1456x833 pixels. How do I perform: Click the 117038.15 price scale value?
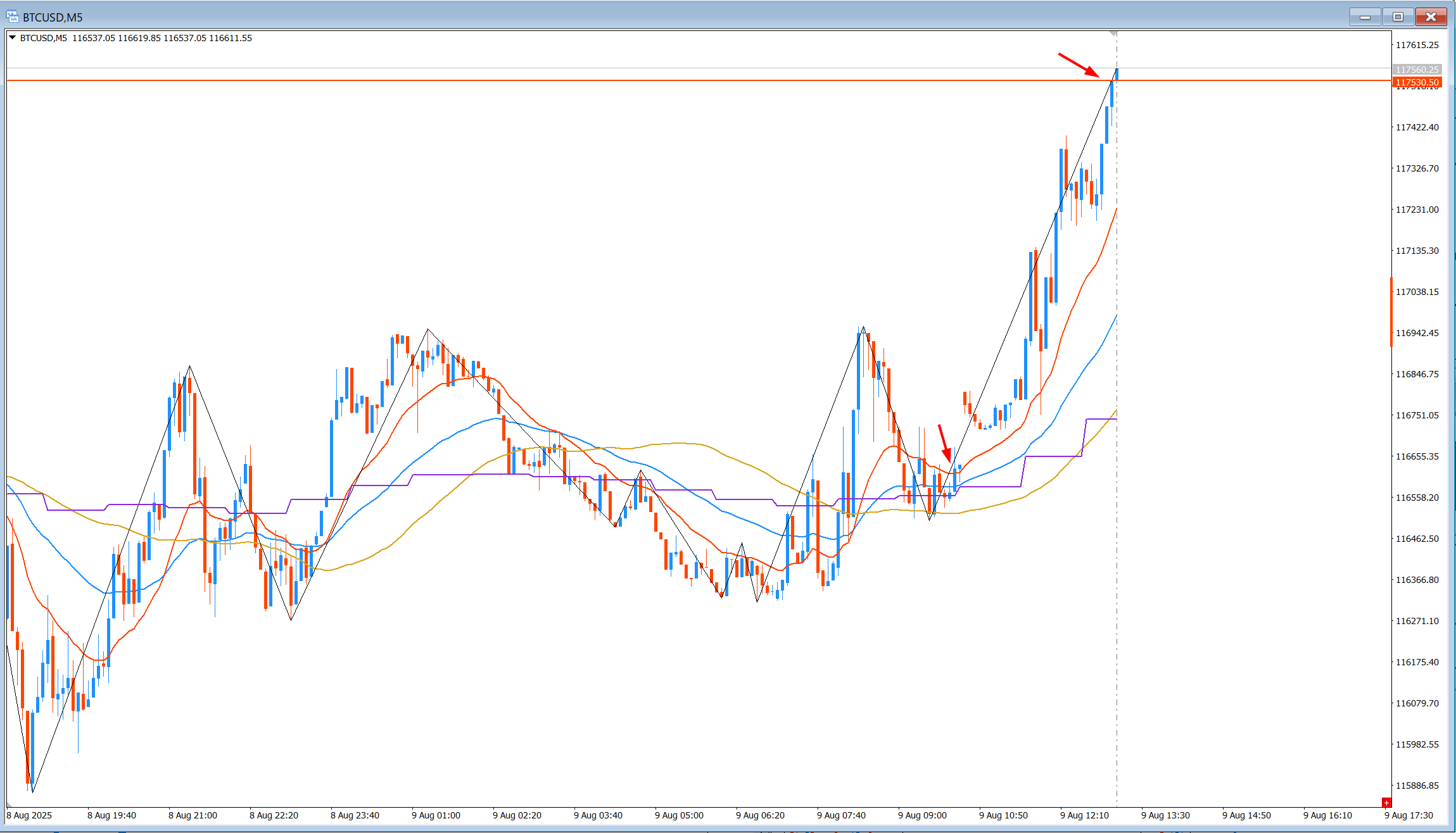[1417, 292]
